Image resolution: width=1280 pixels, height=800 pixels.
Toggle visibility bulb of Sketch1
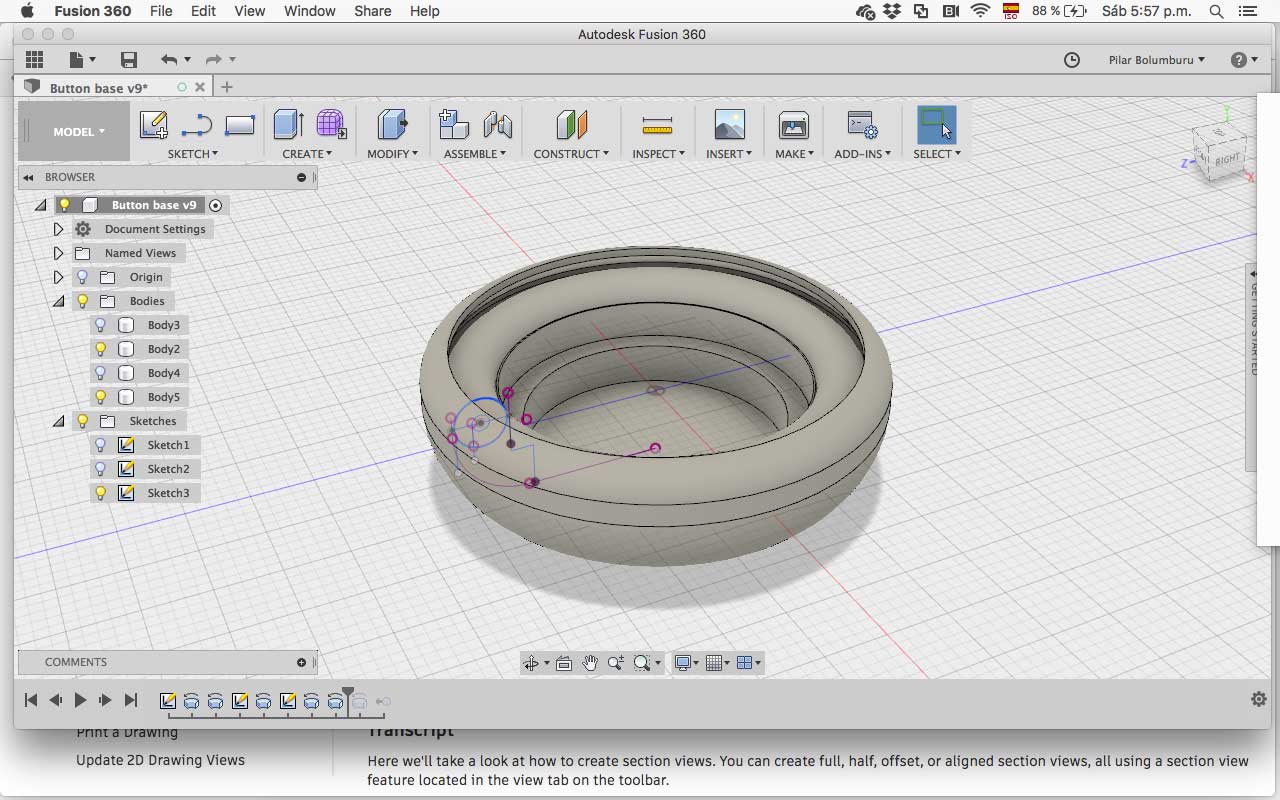(x=100, y=445)
